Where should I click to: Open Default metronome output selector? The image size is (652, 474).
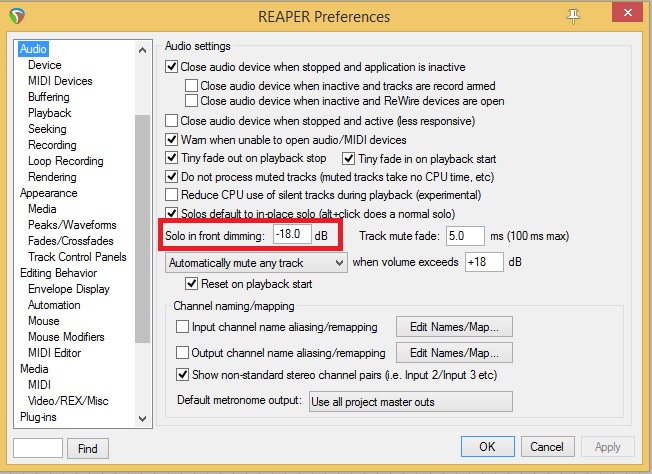point(410,402)
